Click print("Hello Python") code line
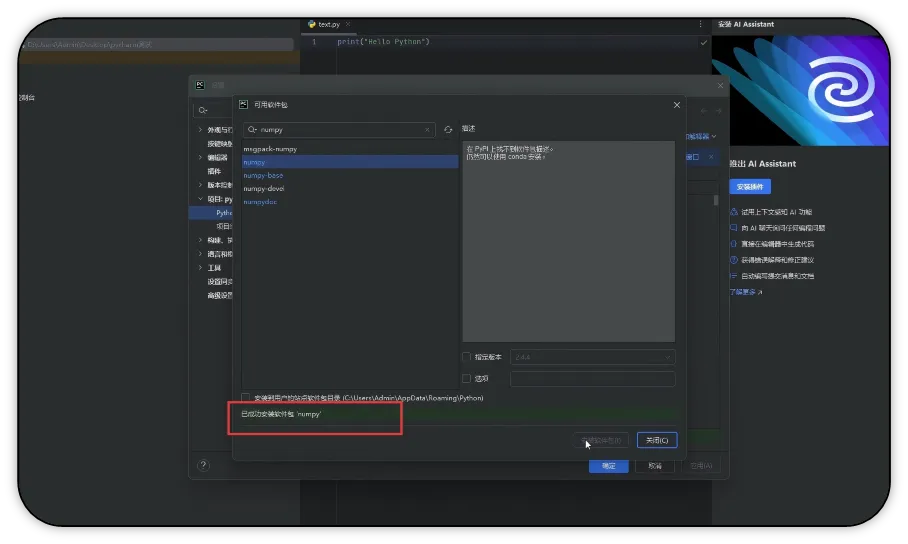908x544 pixels. (x=383, y=42)
